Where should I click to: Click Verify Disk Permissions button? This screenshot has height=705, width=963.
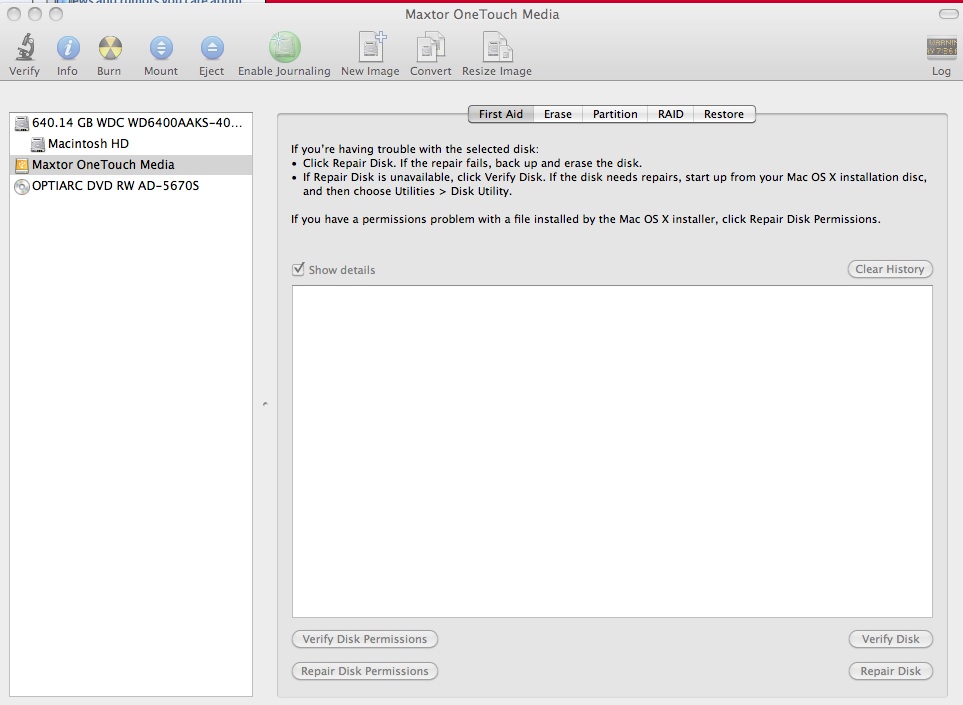click(365, 639)
